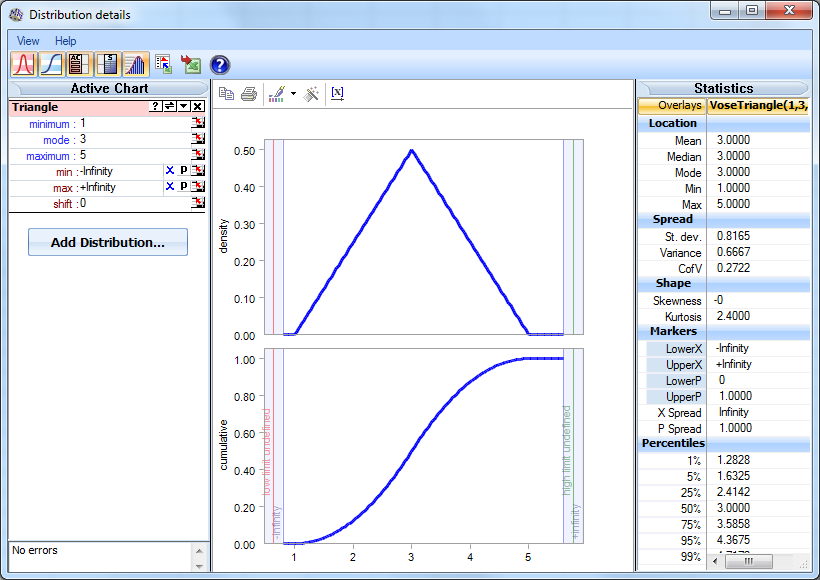Click the [x] axis markers icon
This screenshot has height=580, width=820.
point(336,92)
